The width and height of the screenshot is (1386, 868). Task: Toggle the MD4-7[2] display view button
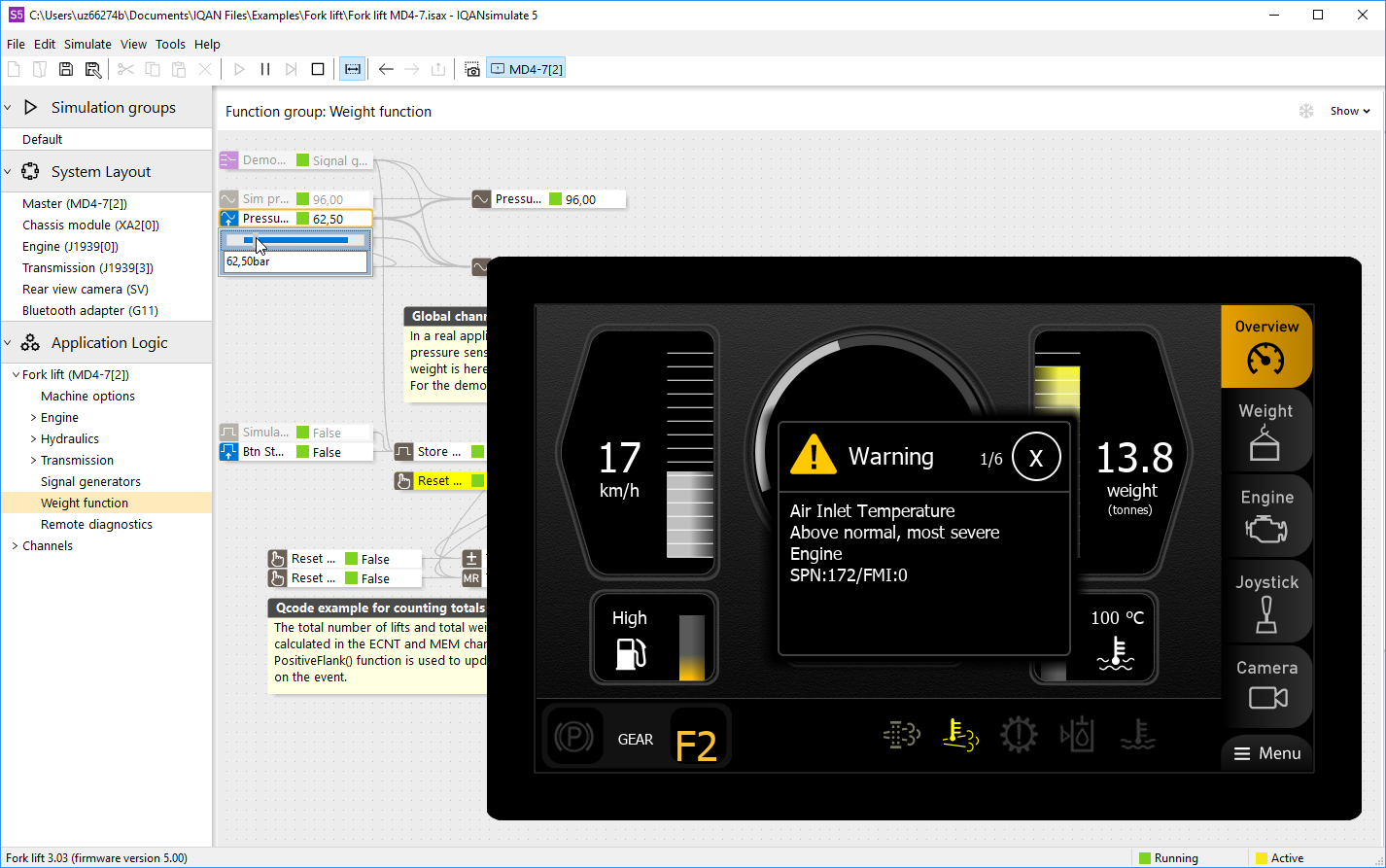tap(526, 69)
